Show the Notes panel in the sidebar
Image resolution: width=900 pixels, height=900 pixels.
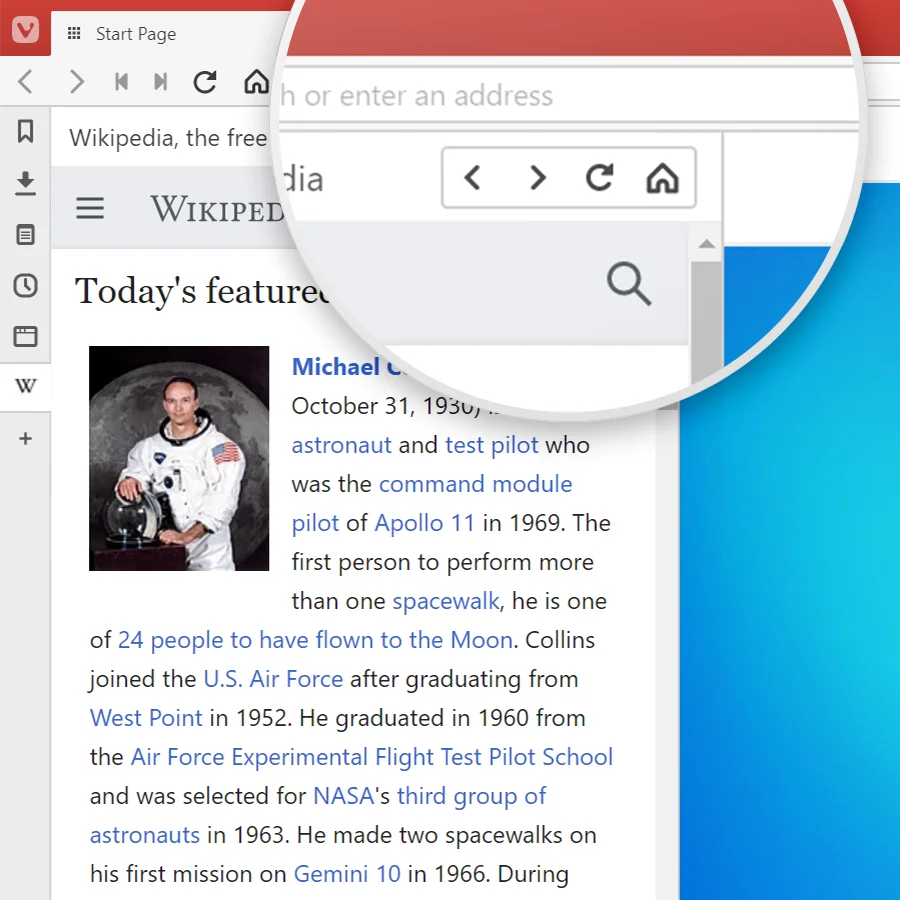coord(26,235)
